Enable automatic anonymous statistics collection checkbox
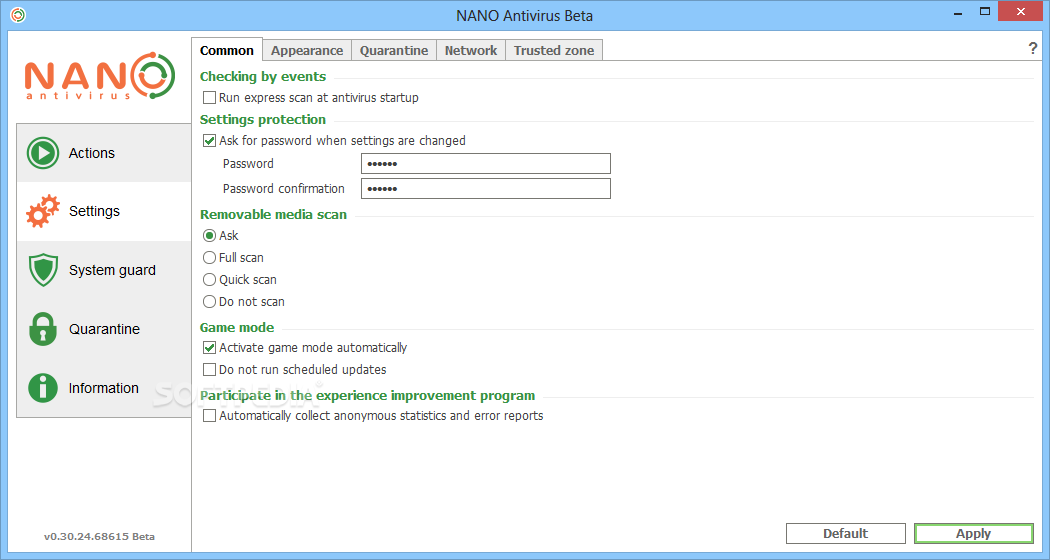The image size is (1050, 560). [x=210, y=416]
